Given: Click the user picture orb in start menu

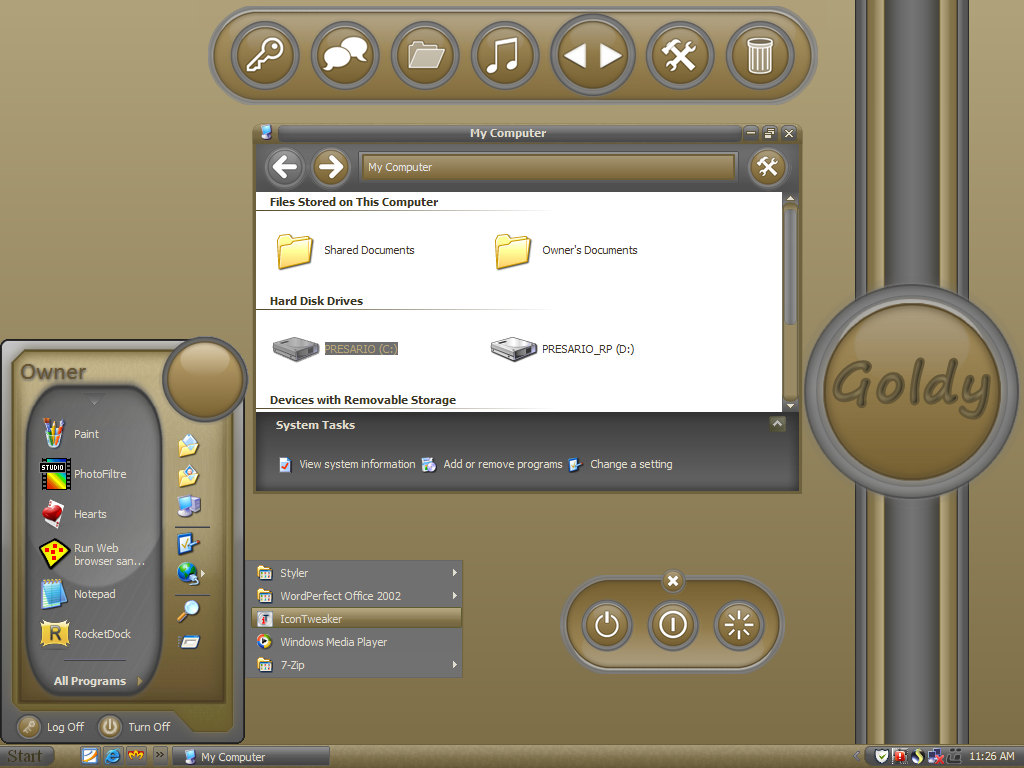Looking at the screenshot, I should [x=204, y=379].
